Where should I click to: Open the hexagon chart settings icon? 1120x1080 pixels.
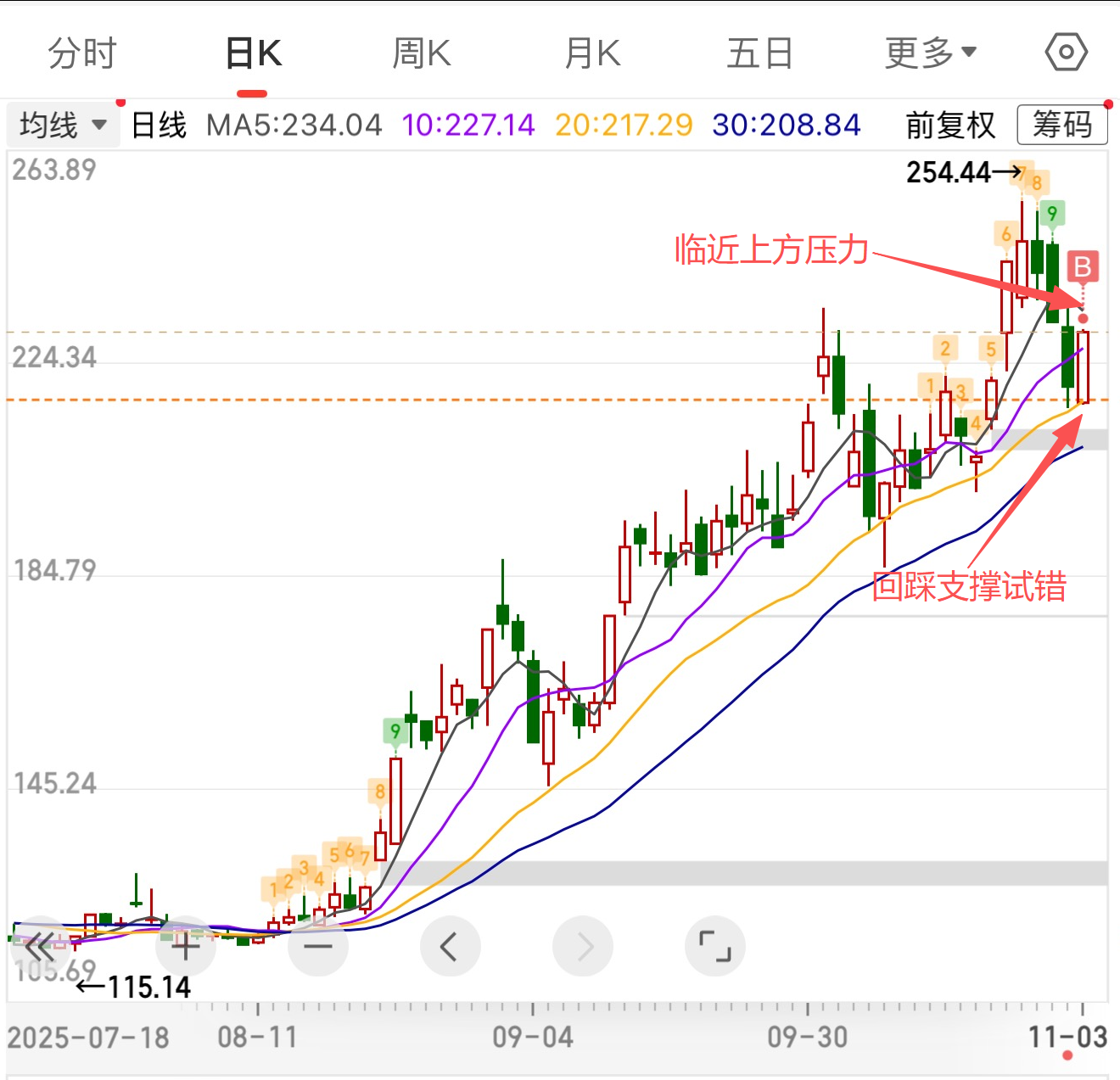1066,53
